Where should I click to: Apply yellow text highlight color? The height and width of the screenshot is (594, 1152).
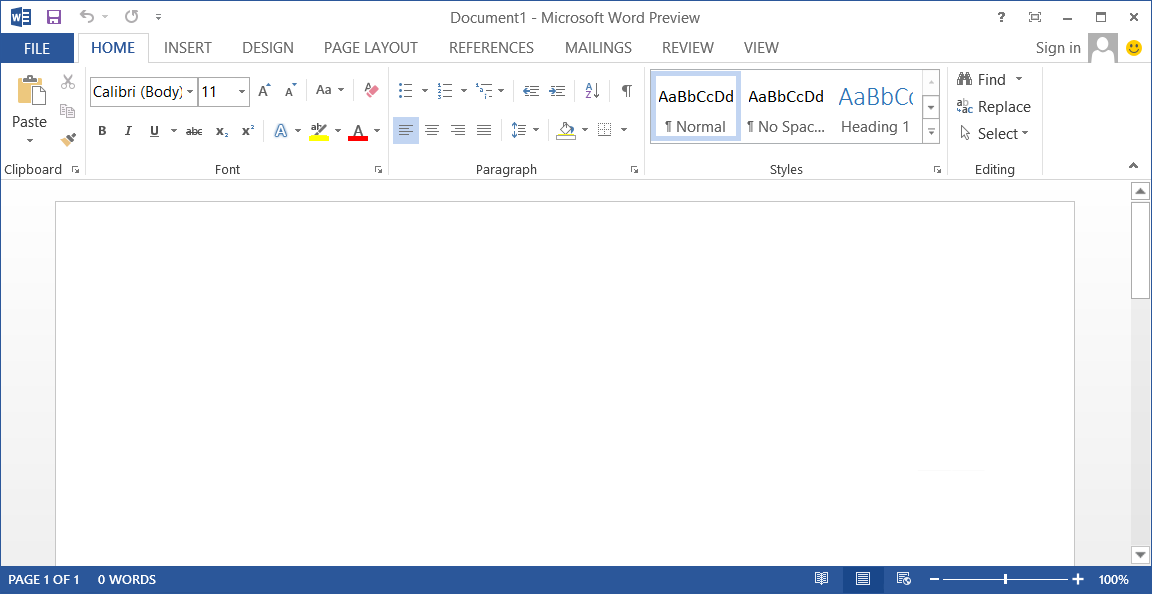click(x=319, y=131)
